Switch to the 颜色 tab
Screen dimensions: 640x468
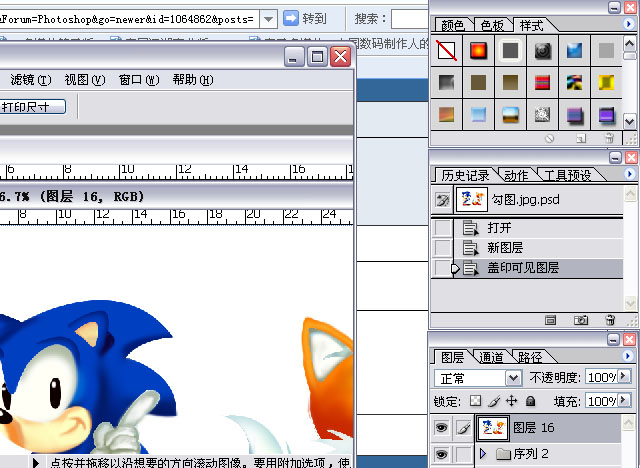point(453,25)
